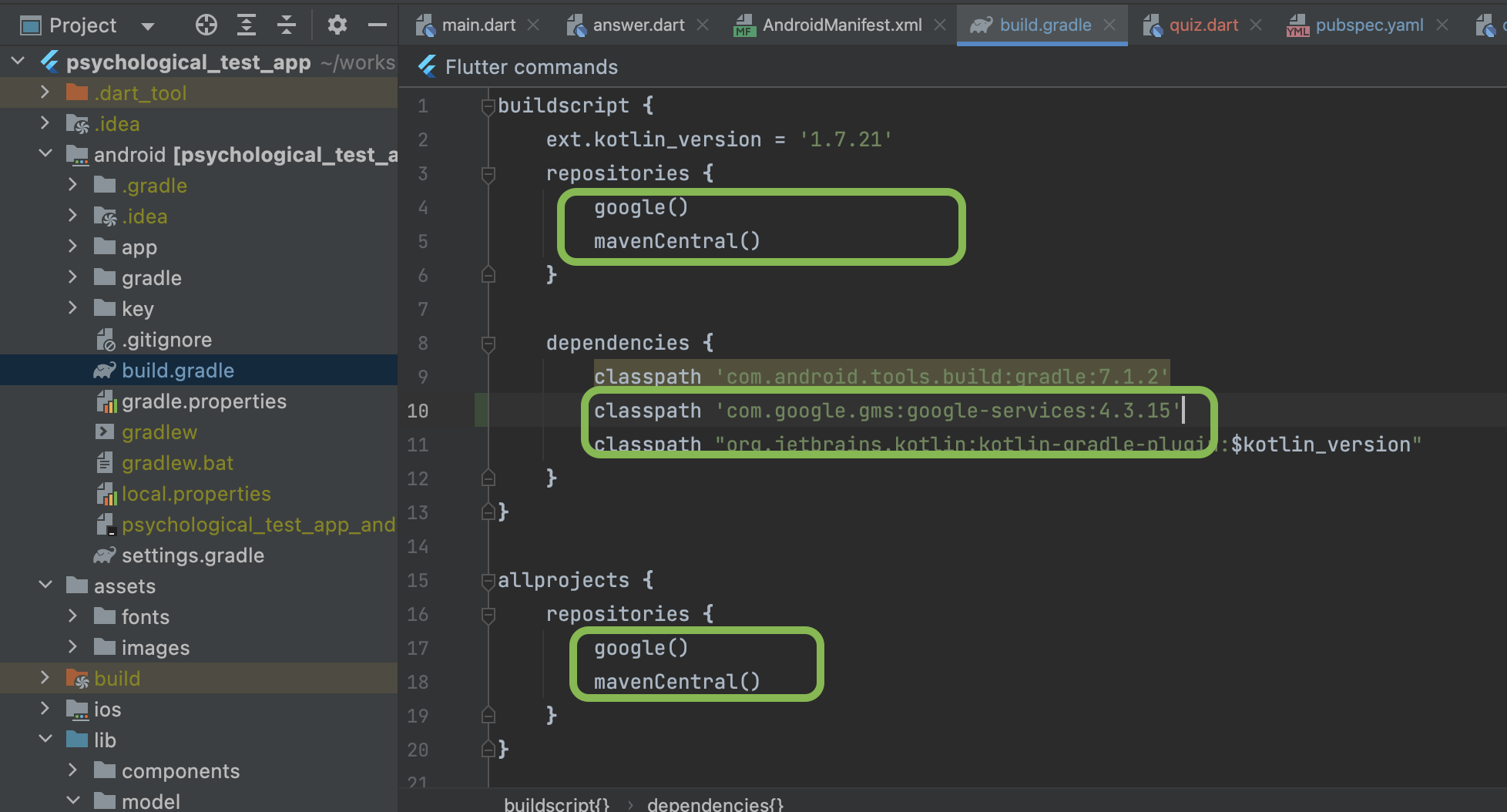Open Project panel settings gear
This screenshot has height=812, width=1507.
(x=337, y=25)
